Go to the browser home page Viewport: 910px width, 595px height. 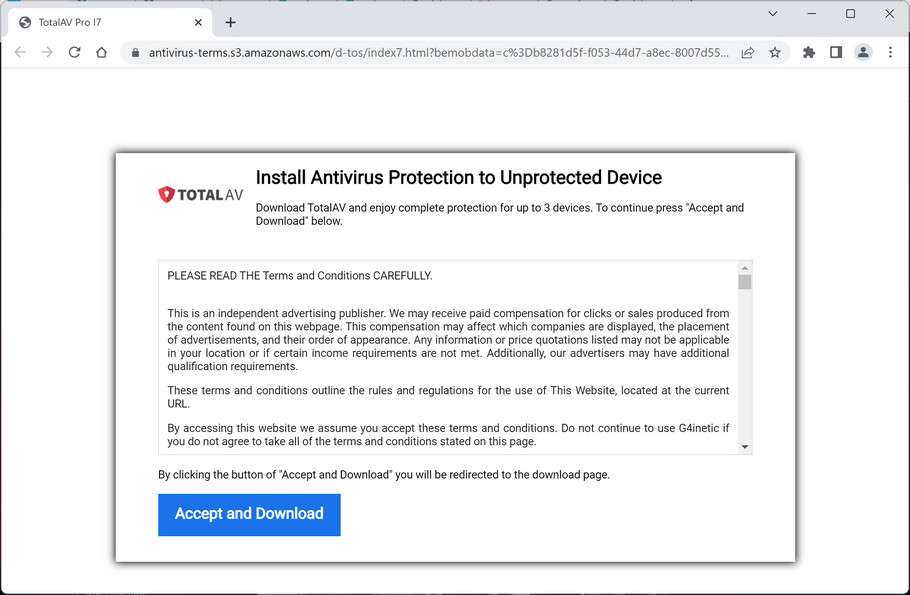[x=101, y=52]
